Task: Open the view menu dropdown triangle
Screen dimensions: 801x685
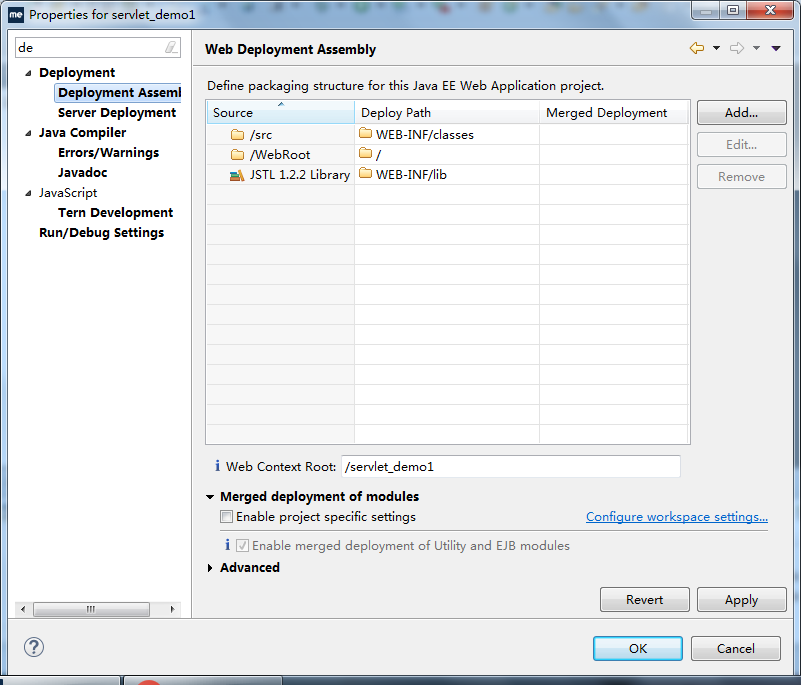Action: [776, 48]
